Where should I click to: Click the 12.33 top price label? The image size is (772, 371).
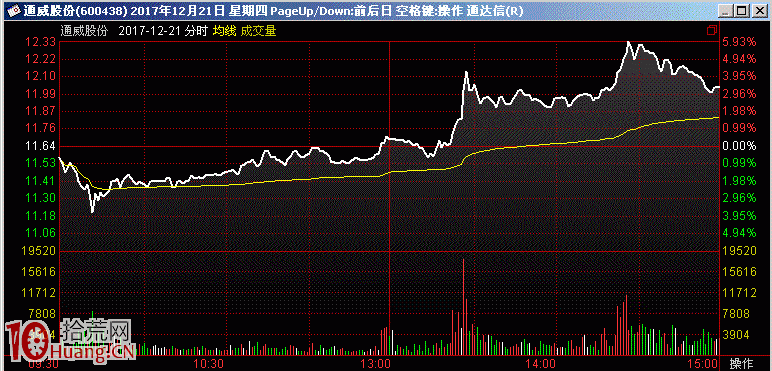click(40, 42)
